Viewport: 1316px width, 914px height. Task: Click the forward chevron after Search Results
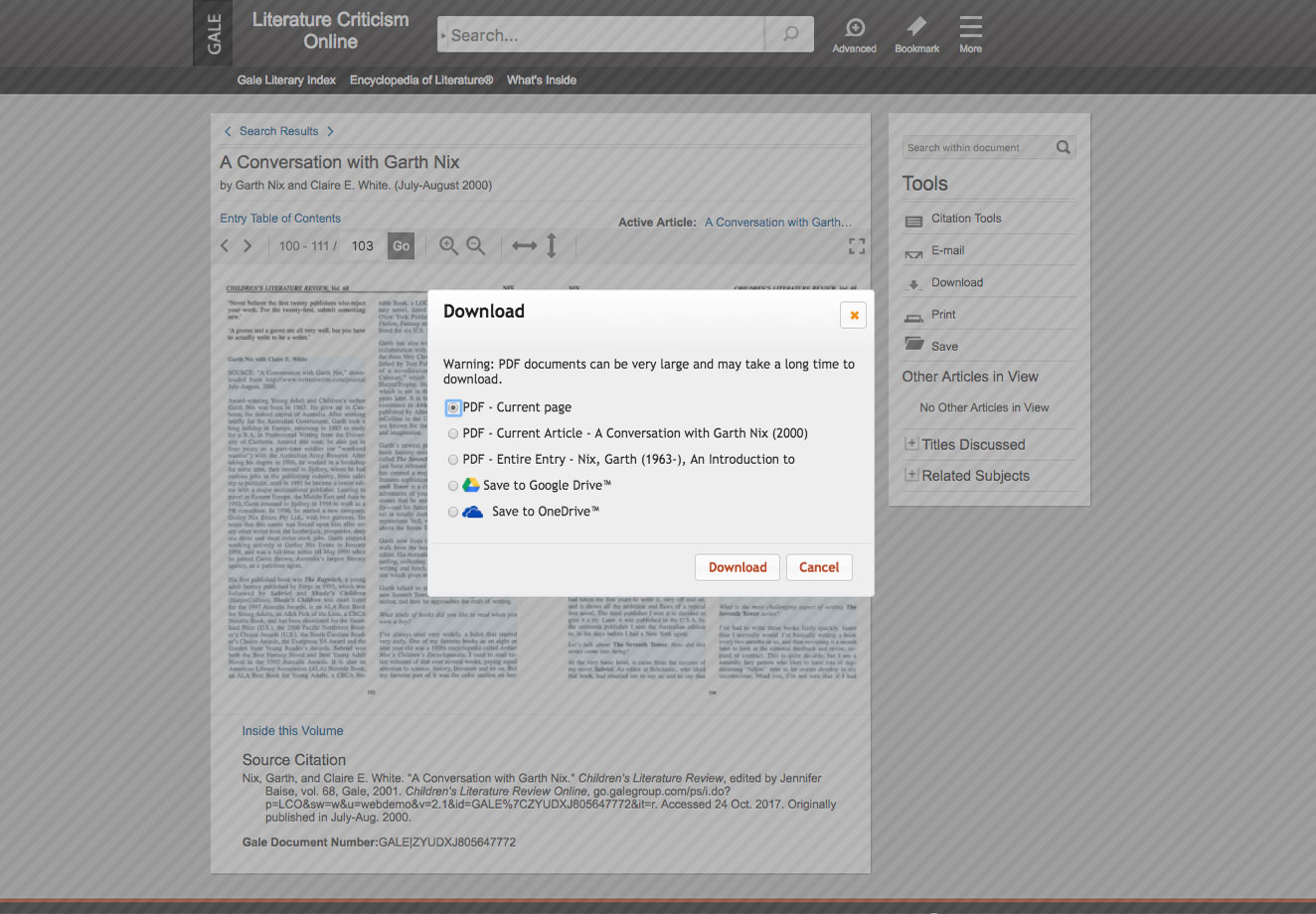[x=330, y=131]
